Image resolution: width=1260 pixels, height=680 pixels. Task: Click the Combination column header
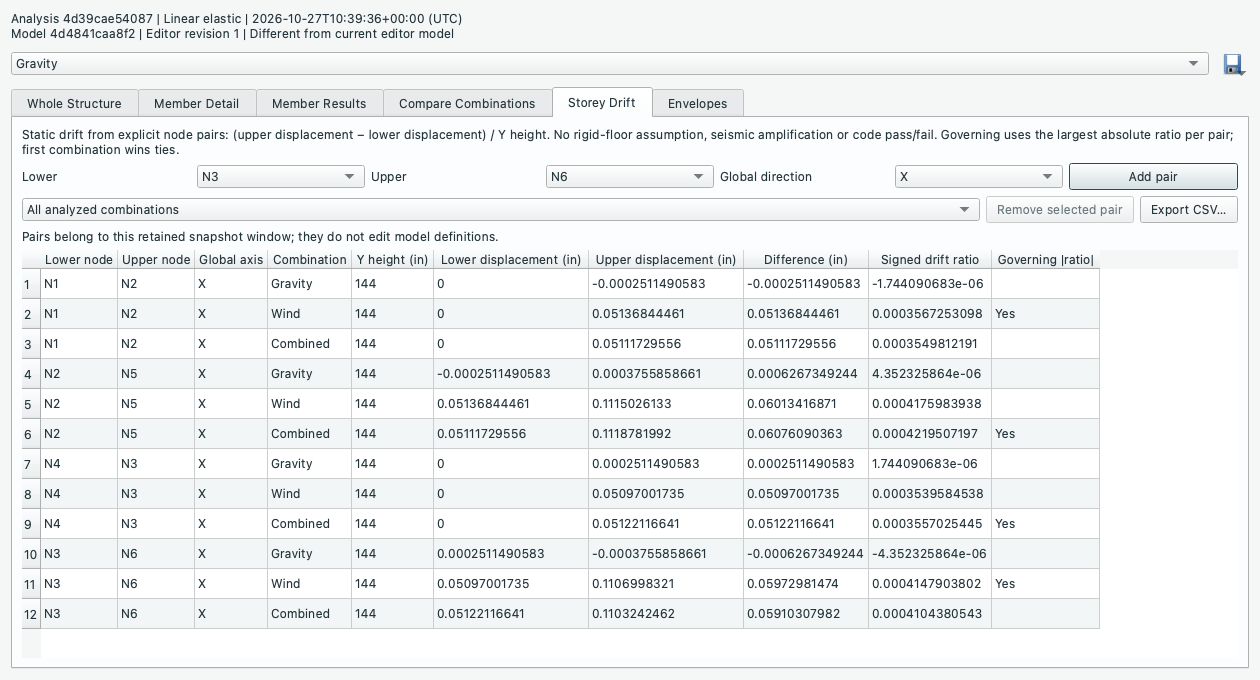pos(309,260)
